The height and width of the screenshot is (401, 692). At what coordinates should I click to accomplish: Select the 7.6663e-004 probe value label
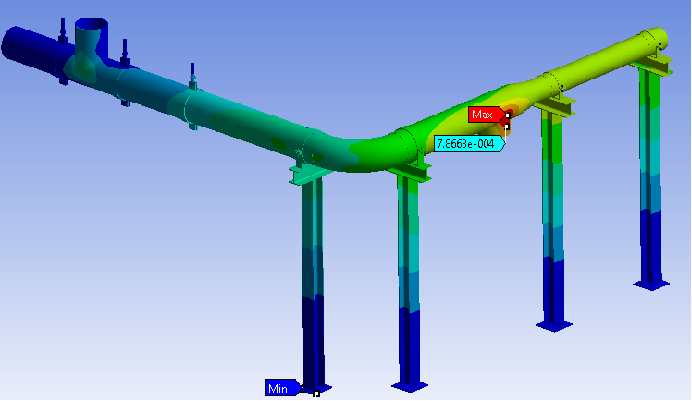[x=467, y=143]
